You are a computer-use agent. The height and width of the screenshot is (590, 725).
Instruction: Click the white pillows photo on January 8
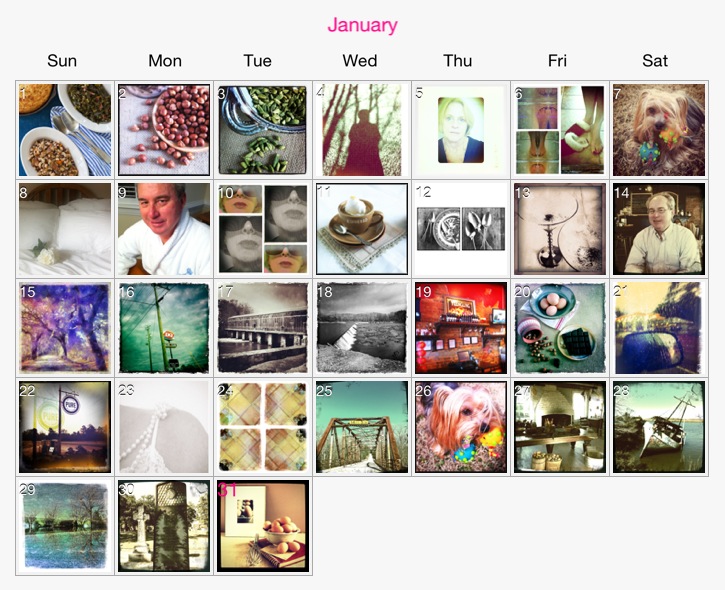[x=65, y=229]
